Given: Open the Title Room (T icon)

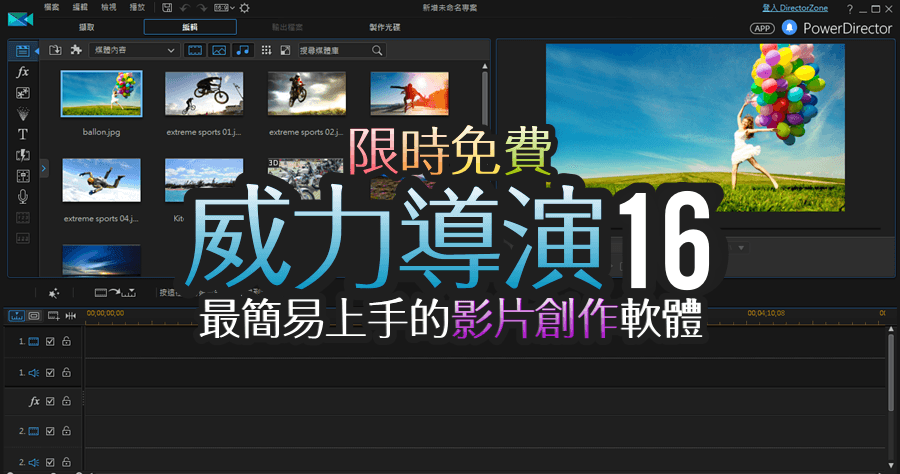Looking at the screenshot, I should coord(22,134).
